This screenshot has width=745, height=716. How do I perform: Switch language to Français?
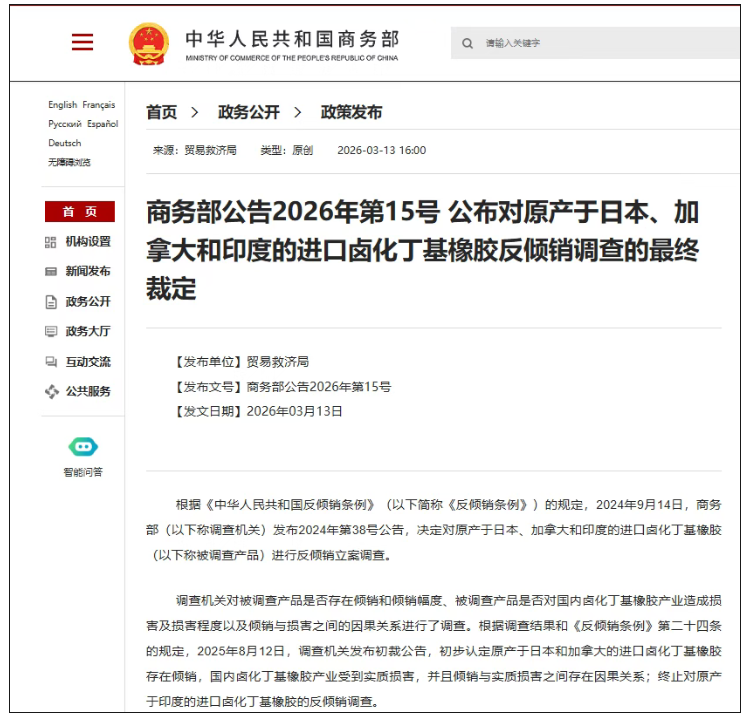click(99, 105)
